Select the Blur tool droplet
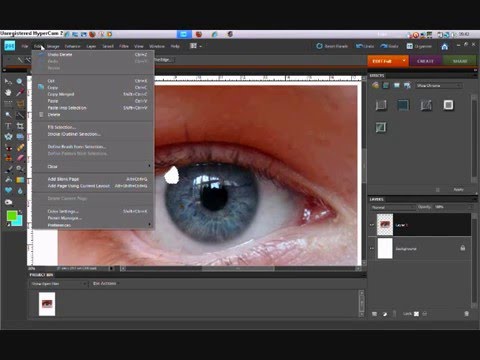 (x=20, y=191)
